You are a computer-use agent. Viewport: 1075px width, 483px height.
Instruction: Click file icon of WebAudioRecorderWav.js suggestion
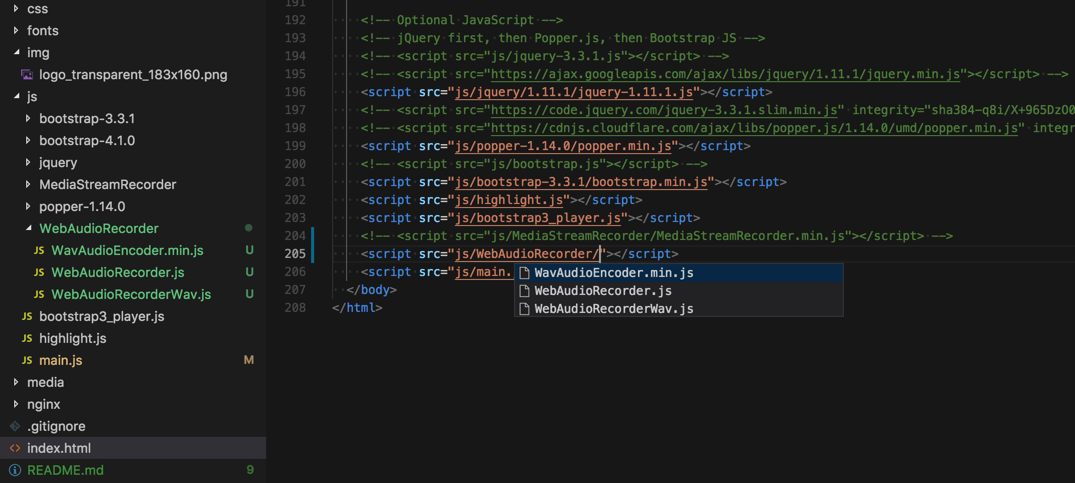tap(524, 308)
